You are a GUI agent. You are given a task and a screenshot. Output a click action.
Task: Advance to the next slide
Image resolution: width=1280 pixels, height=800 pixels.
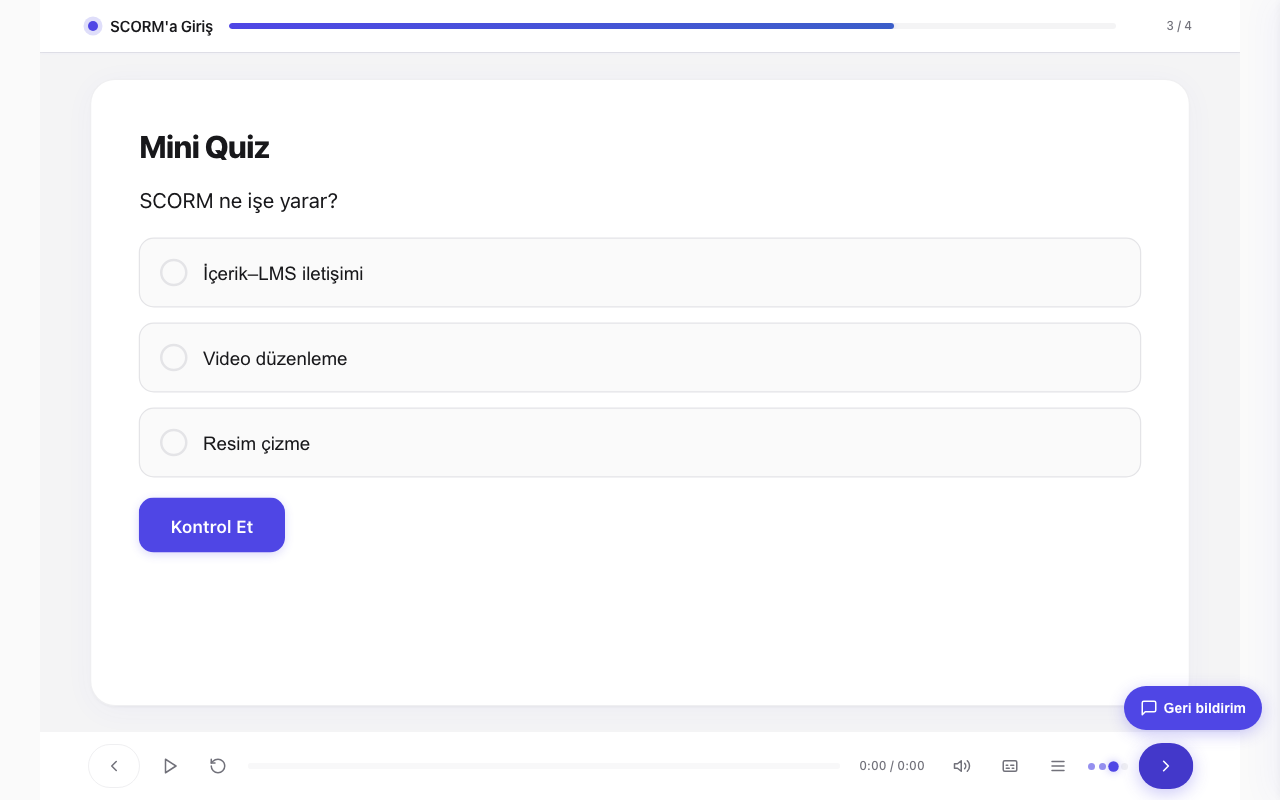point(1166,766)
